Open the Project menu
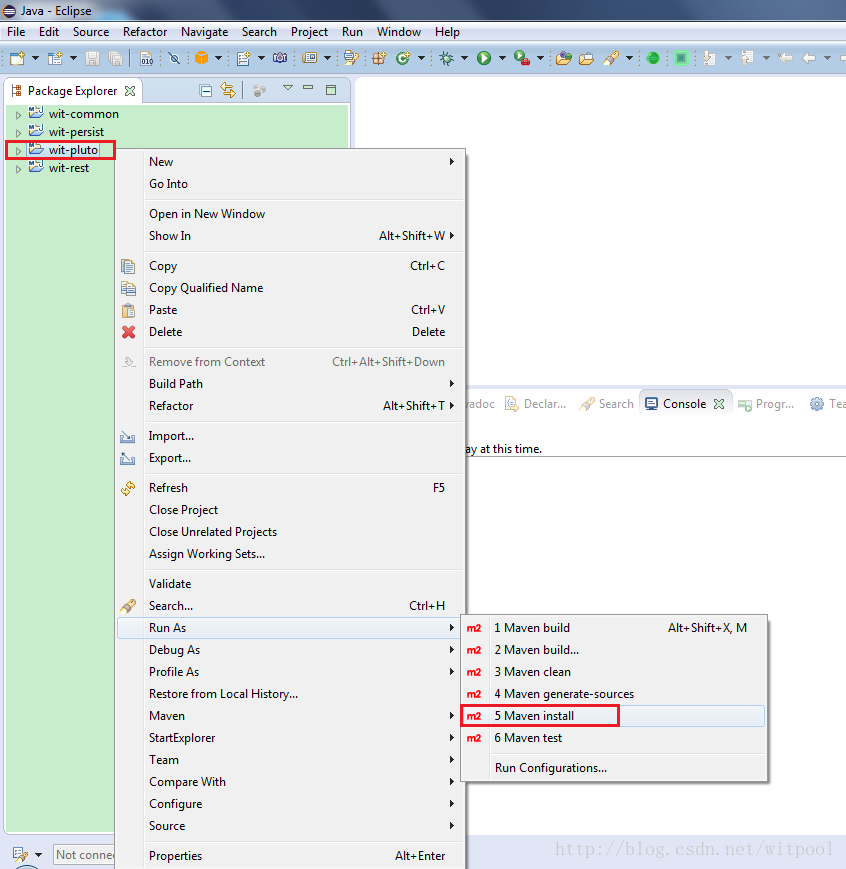Image resolution: width=846 pixels, height=869 pixels. click(309, 32)
